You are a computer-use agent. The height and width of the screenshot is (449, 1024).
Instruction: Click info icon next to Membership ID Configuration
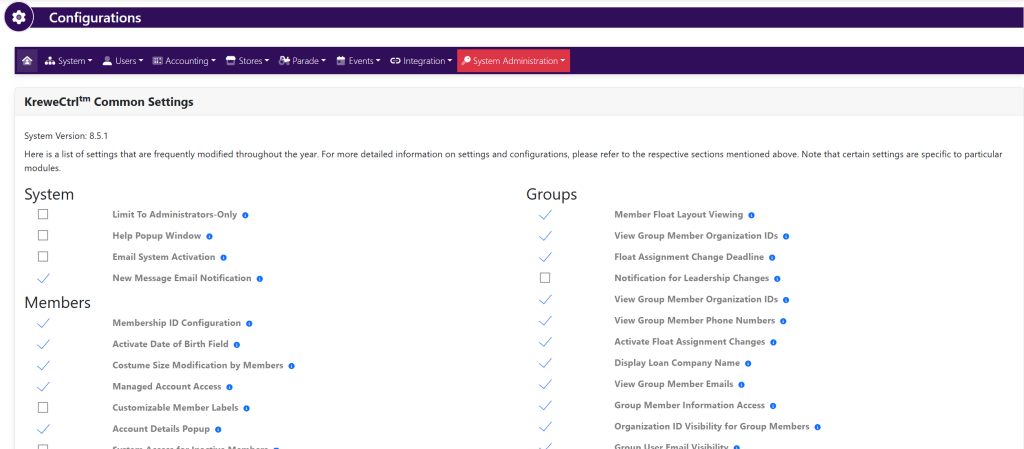click(x=249, y=323)
